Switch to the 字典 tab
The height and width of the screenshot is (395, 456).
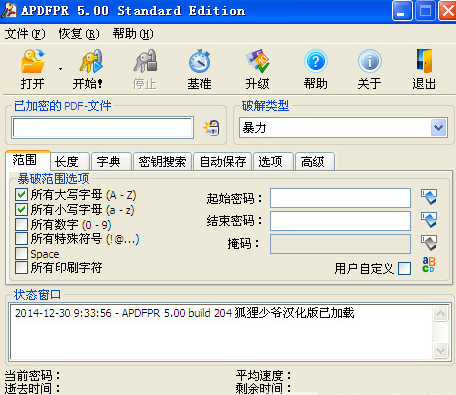coord(111,162)
